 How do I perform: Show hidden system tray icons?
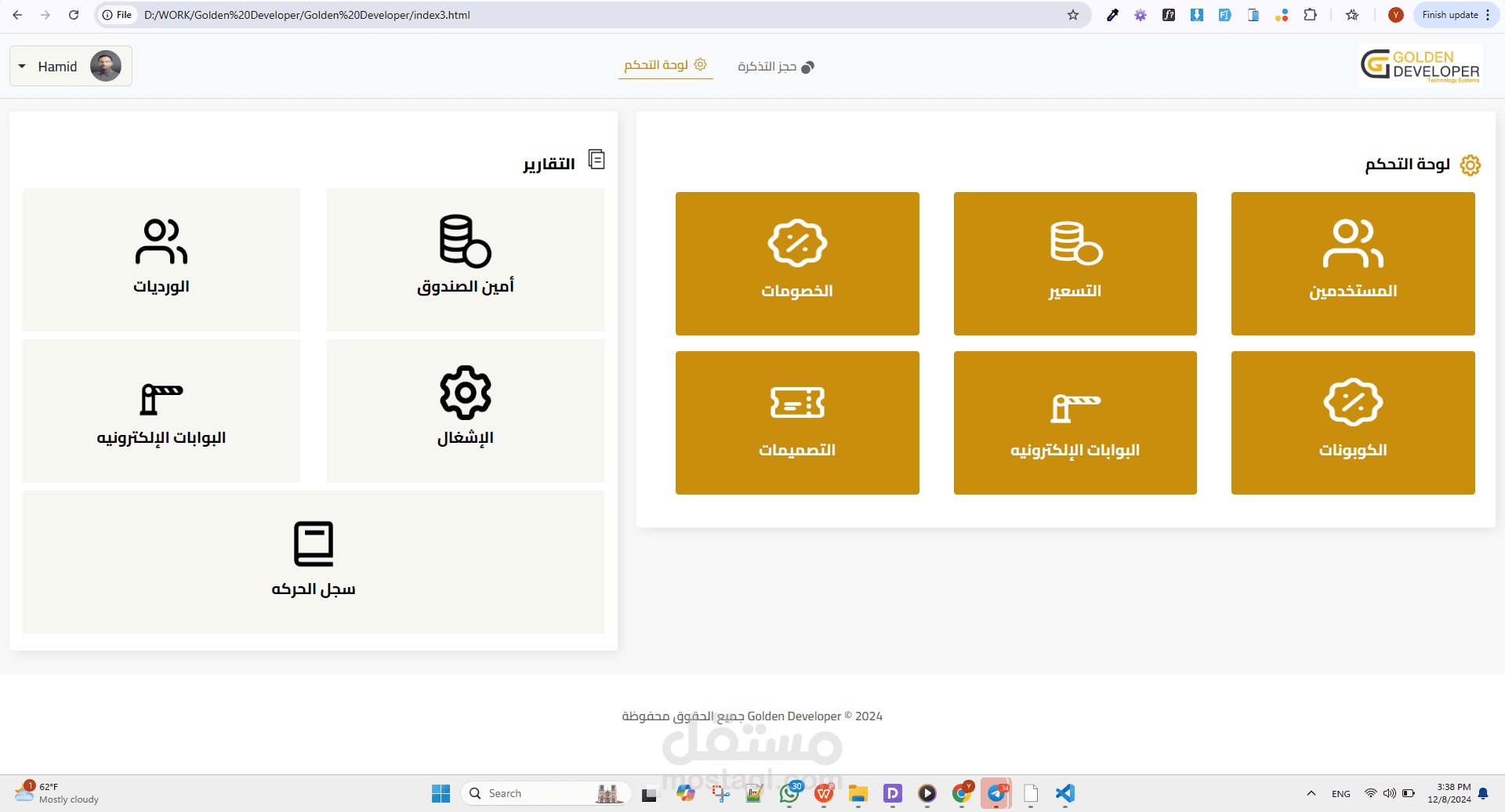click(x=1311, y=793)
